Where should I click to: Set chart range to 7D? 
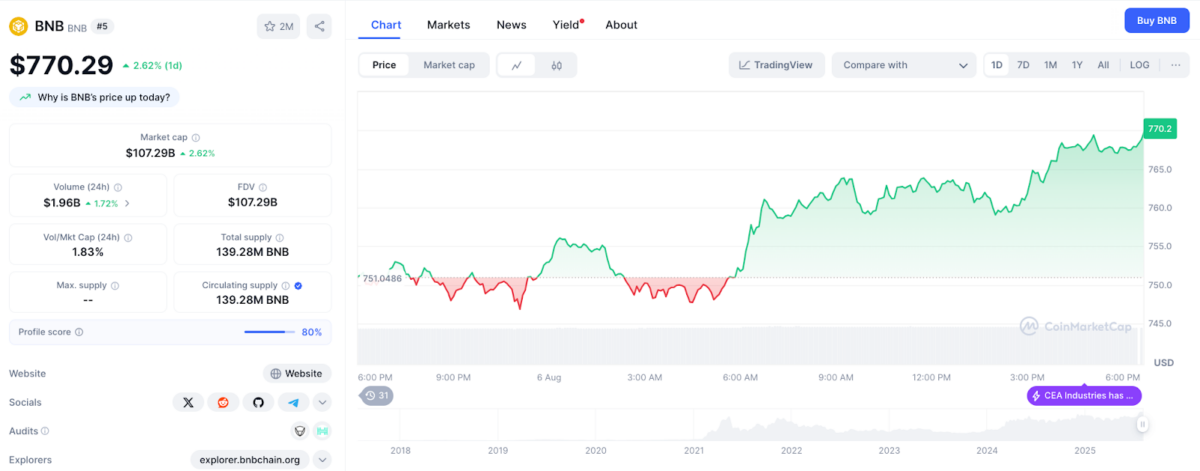pyautogui.click(x=1023, y=65)
